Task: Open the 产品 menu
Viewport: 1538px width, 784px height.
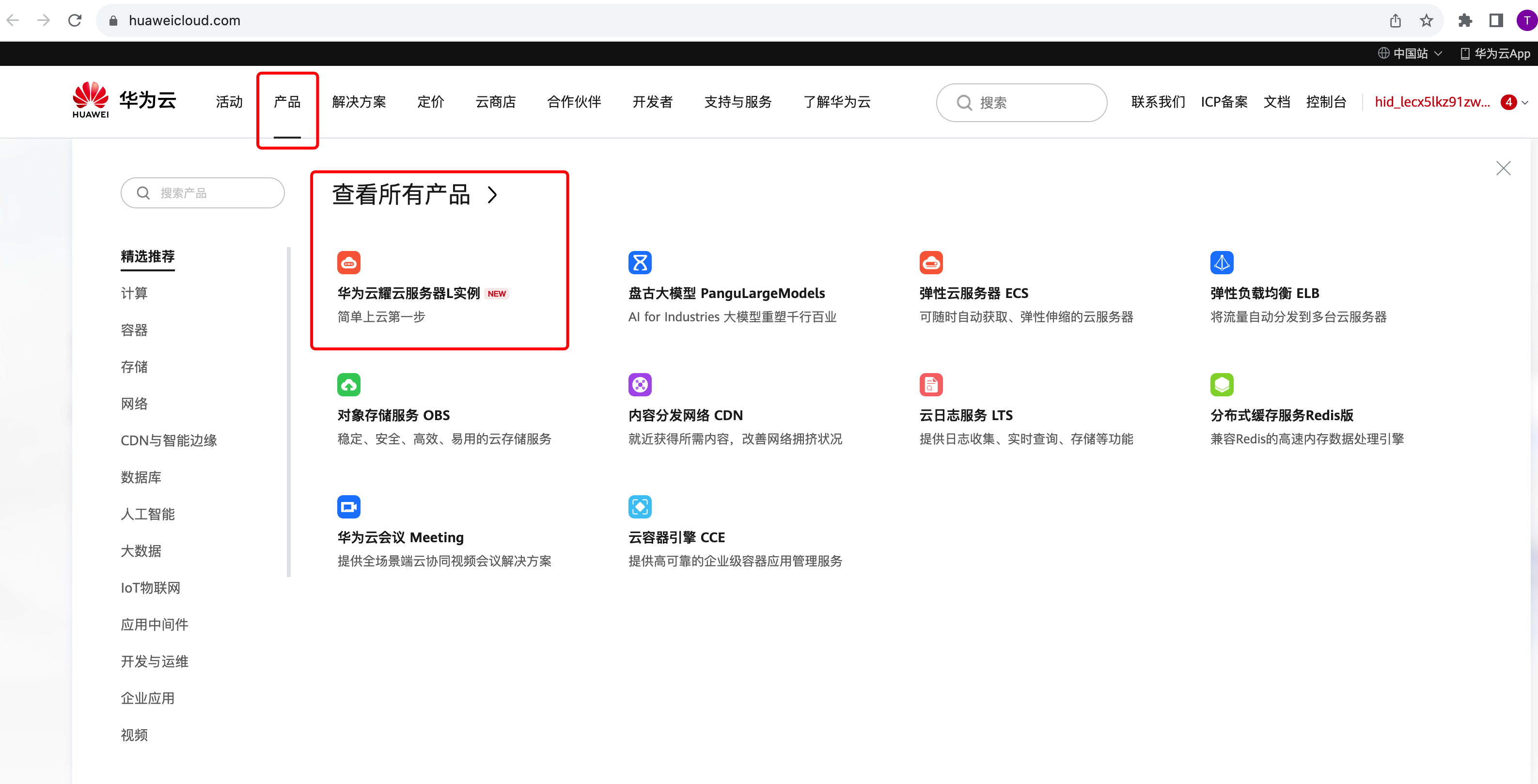Action: click(287, 102)
